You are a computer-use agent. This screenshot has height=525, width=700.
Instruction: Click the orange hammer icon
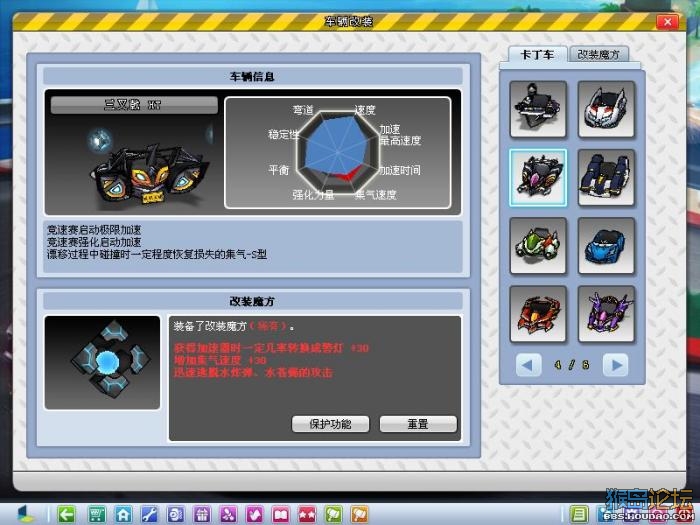(x=359, y=515)
